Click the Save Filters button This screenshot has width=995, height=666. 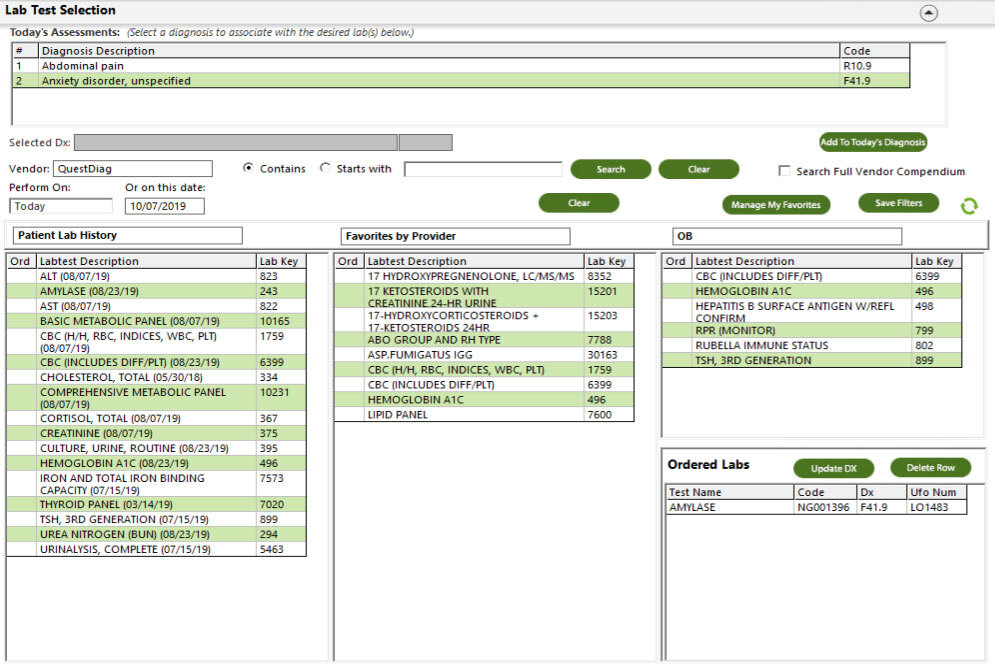pos(898,203)
